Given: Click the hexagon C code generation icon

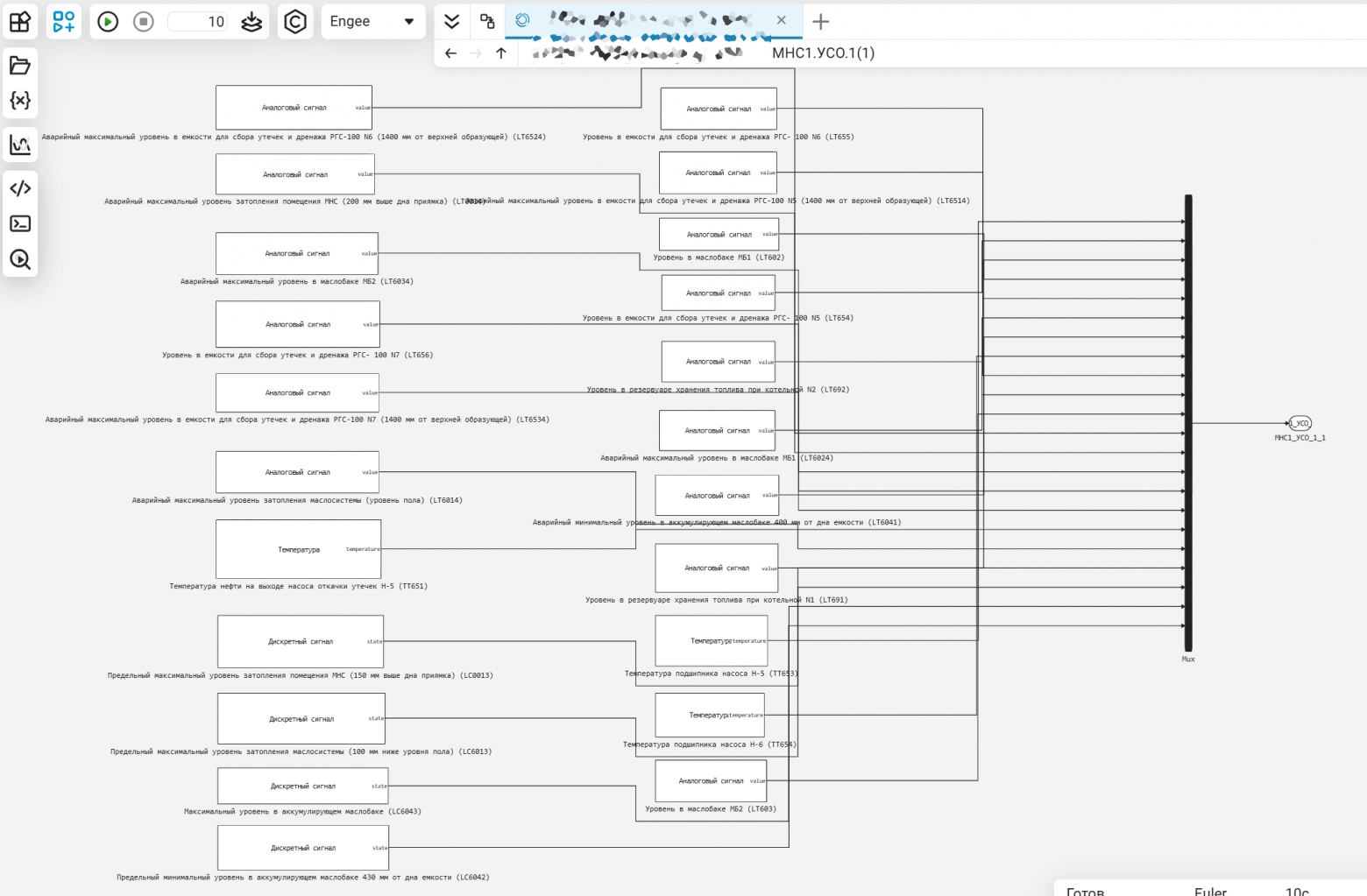Looking at the screenshot, I should [x=296, y=22].
